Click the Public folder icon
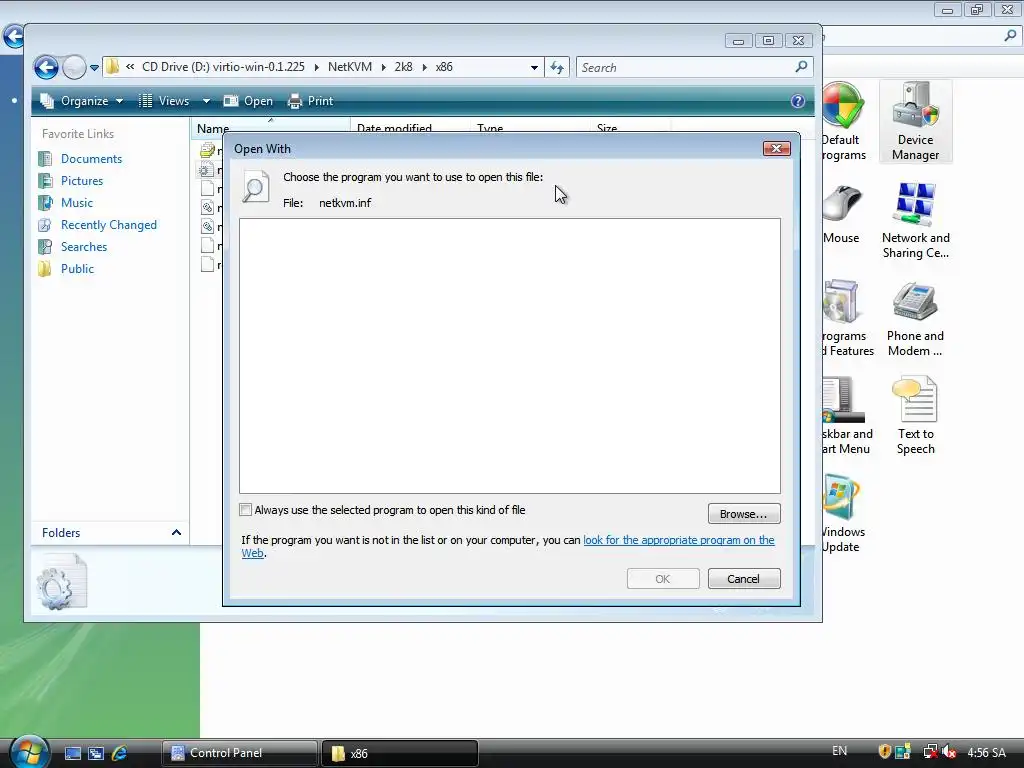The image size is (1024, 768). (45, 269)
